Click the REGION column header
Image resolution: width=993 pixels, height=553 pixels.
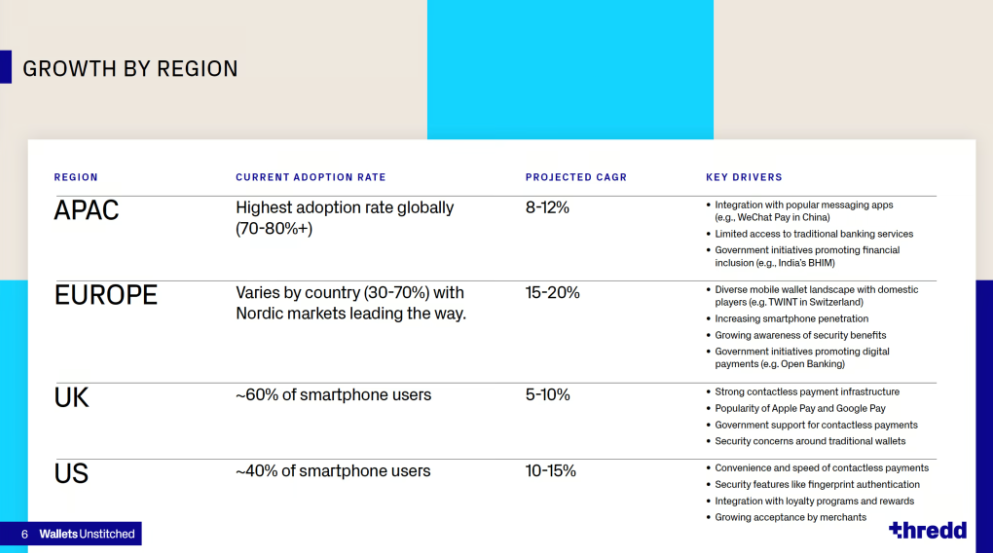(76, 177)
